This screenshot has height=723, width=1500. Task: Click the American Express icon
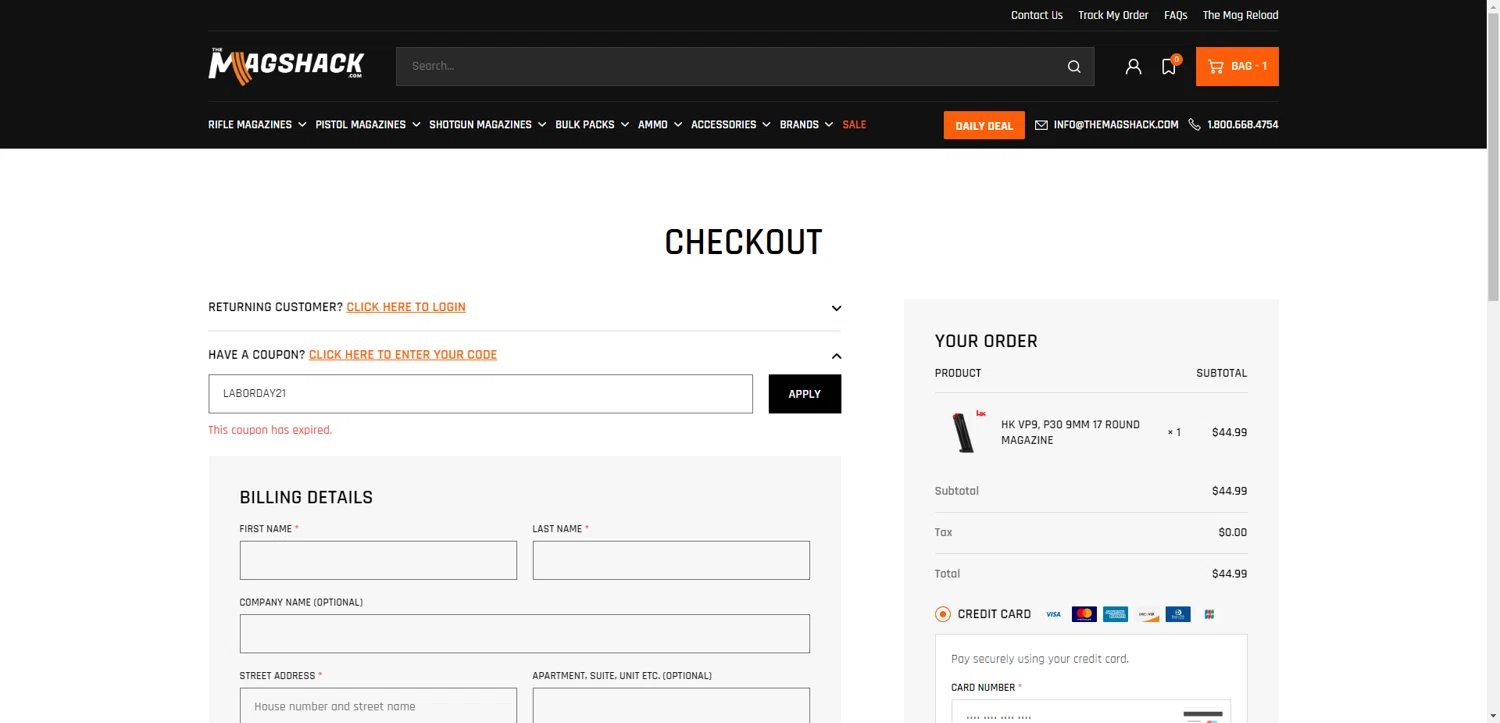1116,614
